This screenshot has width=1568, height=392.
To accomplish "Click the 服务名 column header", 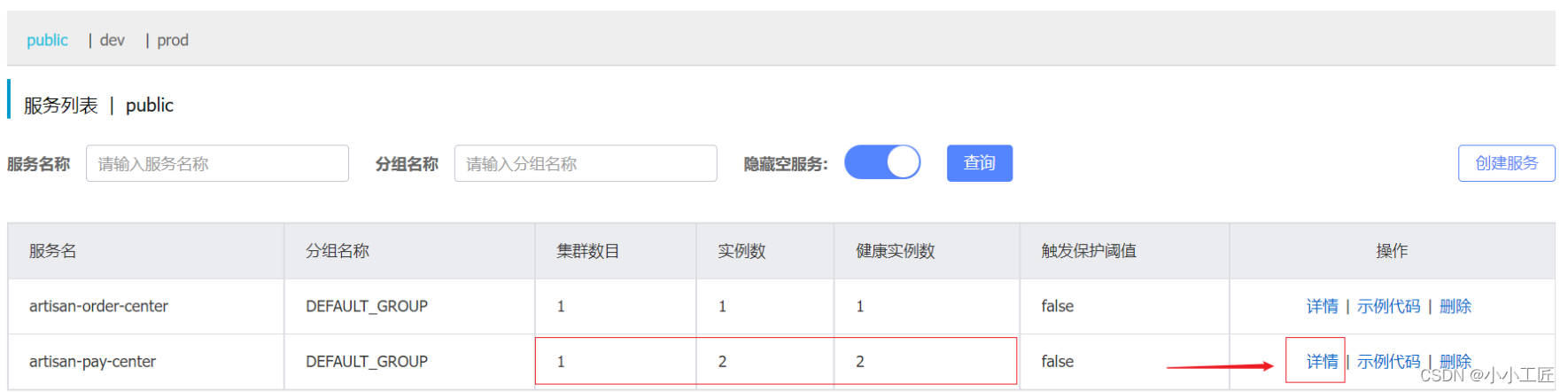I will tap(52, 251).
